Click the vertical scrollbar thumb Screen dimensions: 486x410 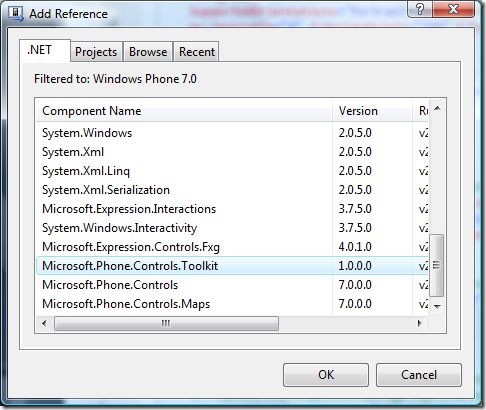(x=436, y=265)
